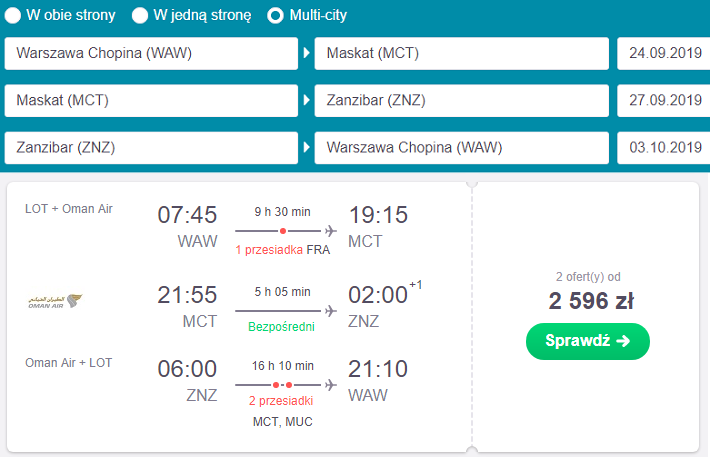
Task: Click the 2 596 zł price
Action: (590, 300)
